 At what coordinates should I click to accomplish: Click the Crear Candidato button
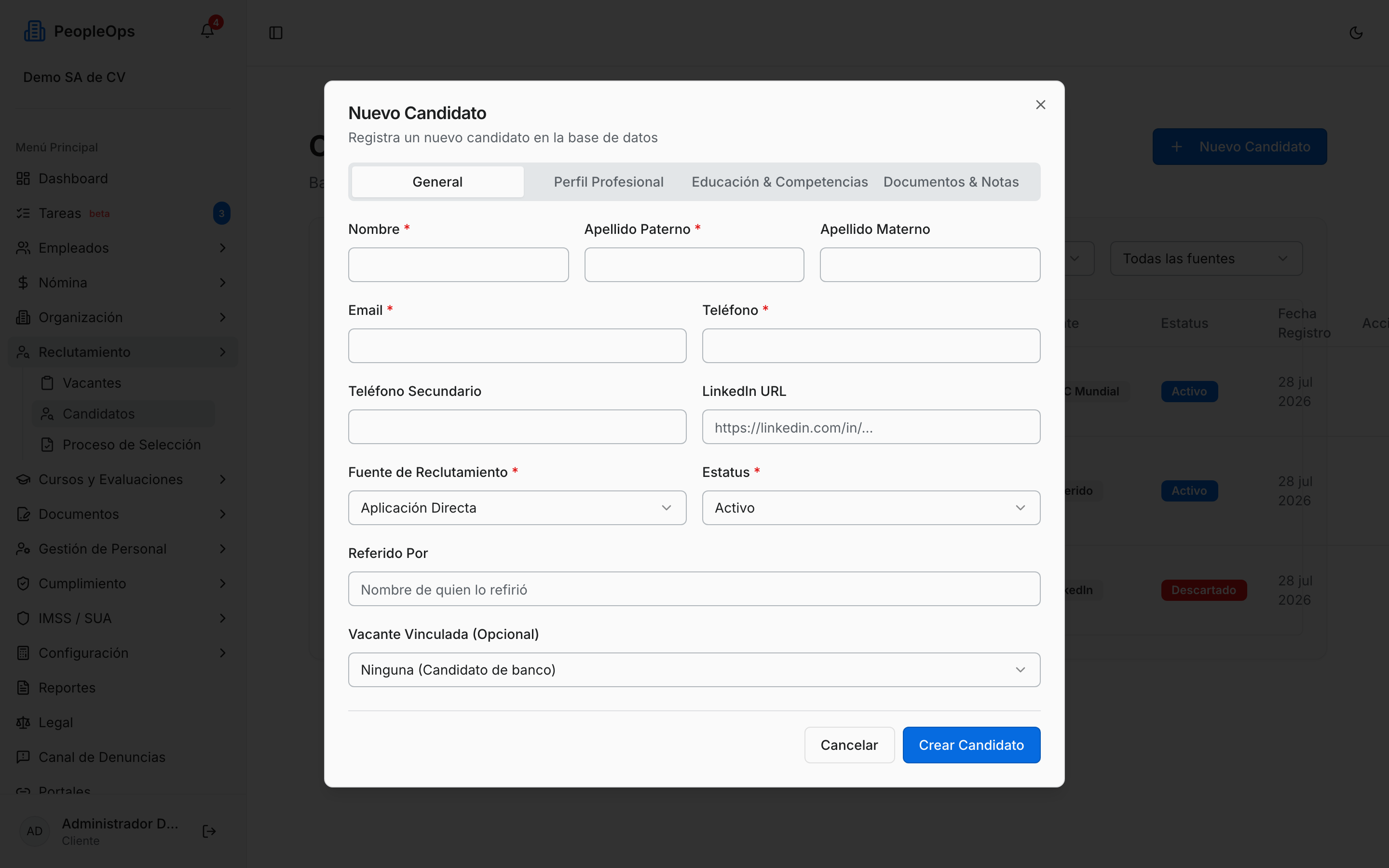click(971, 745)
